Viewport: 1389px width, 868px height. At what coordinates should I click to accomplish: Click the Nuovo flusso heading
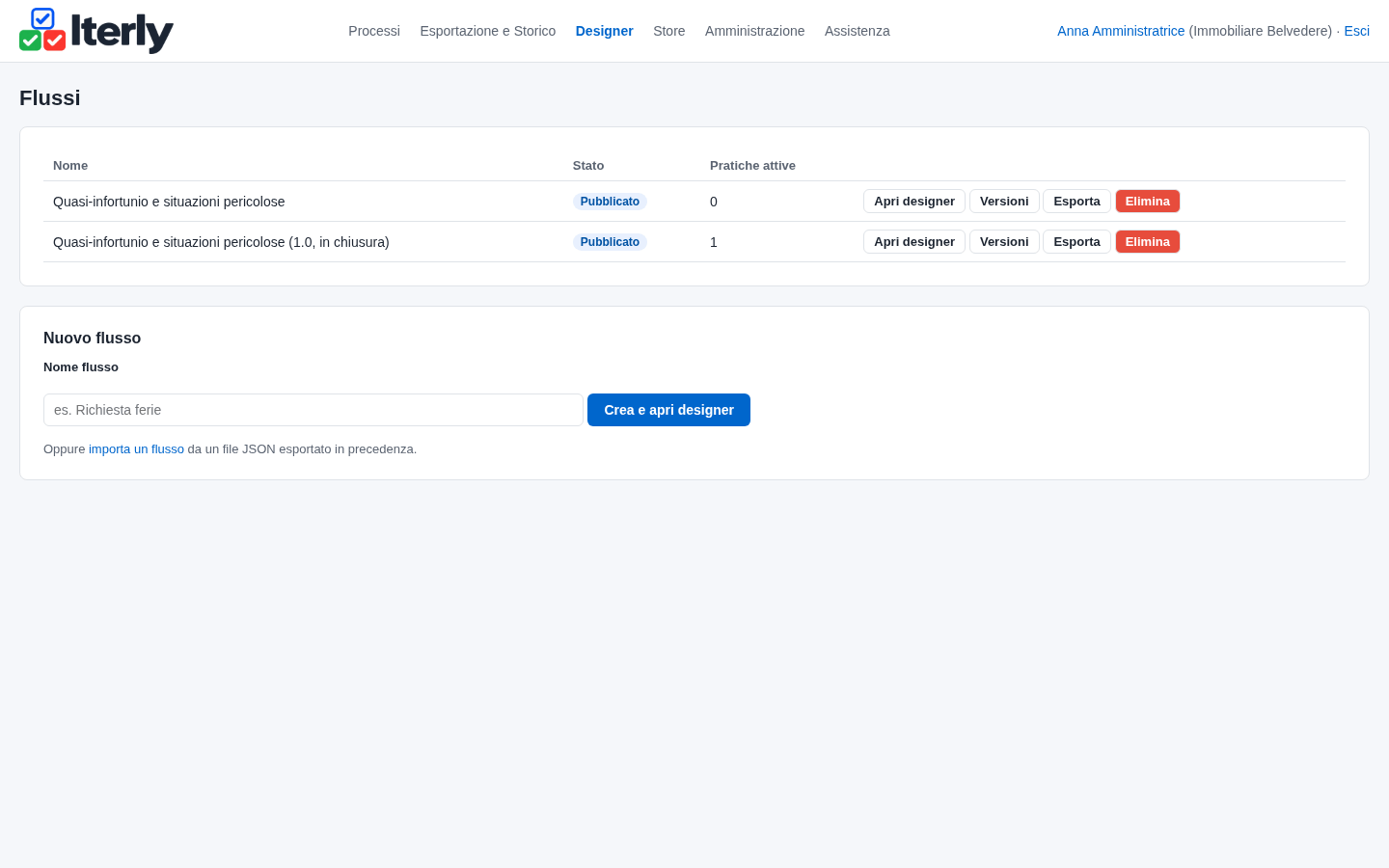click(93, 339)
